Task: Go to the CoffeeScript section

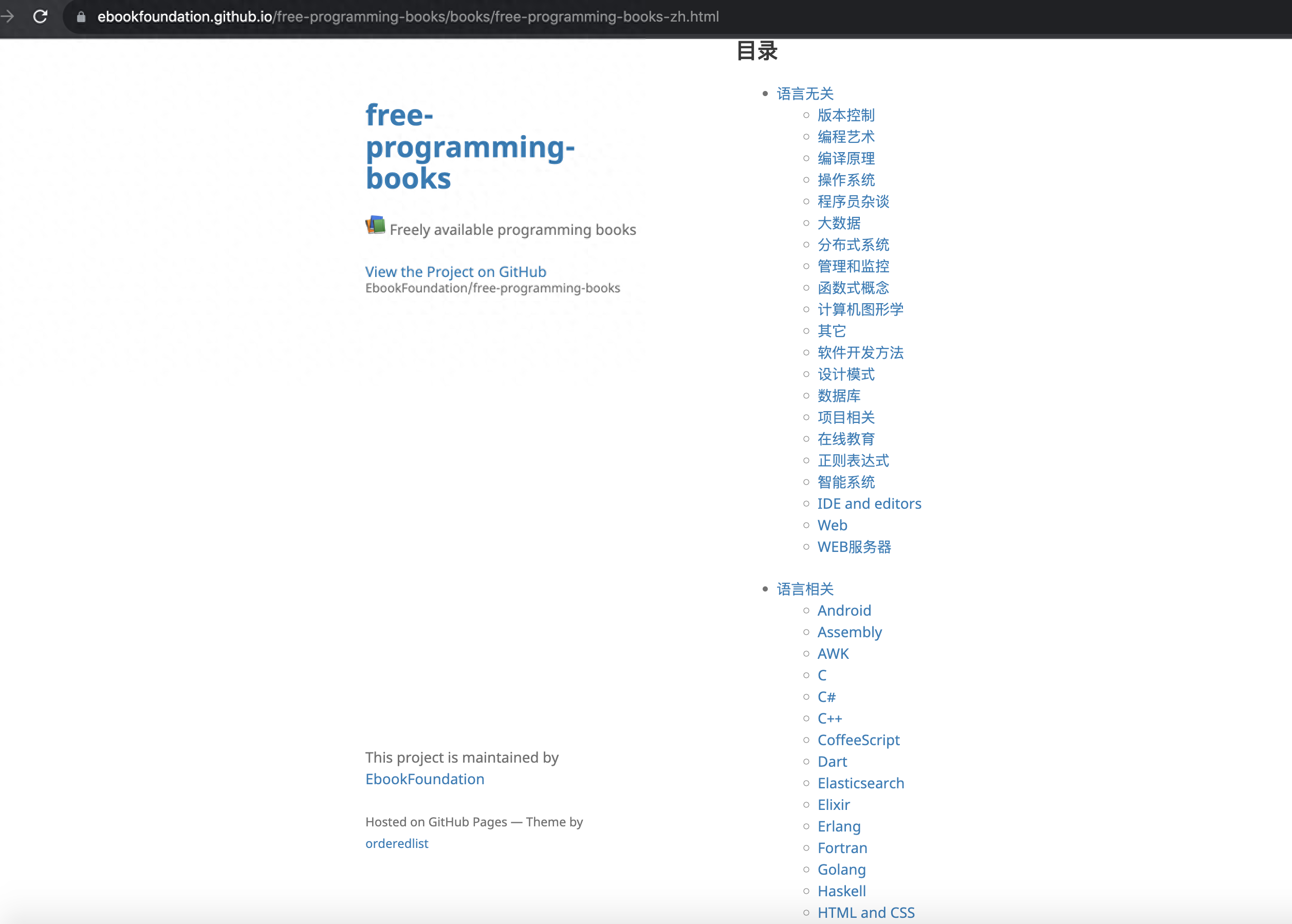Action: [x=858, y=740]
